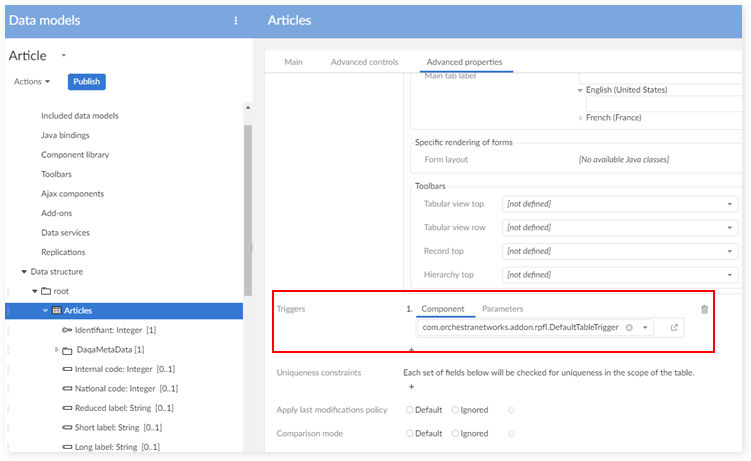Image resolution: width=751 pixels, height=461 pixels.
Task: Open the trigger Parameters tab
Action: [x=502, y=309]
